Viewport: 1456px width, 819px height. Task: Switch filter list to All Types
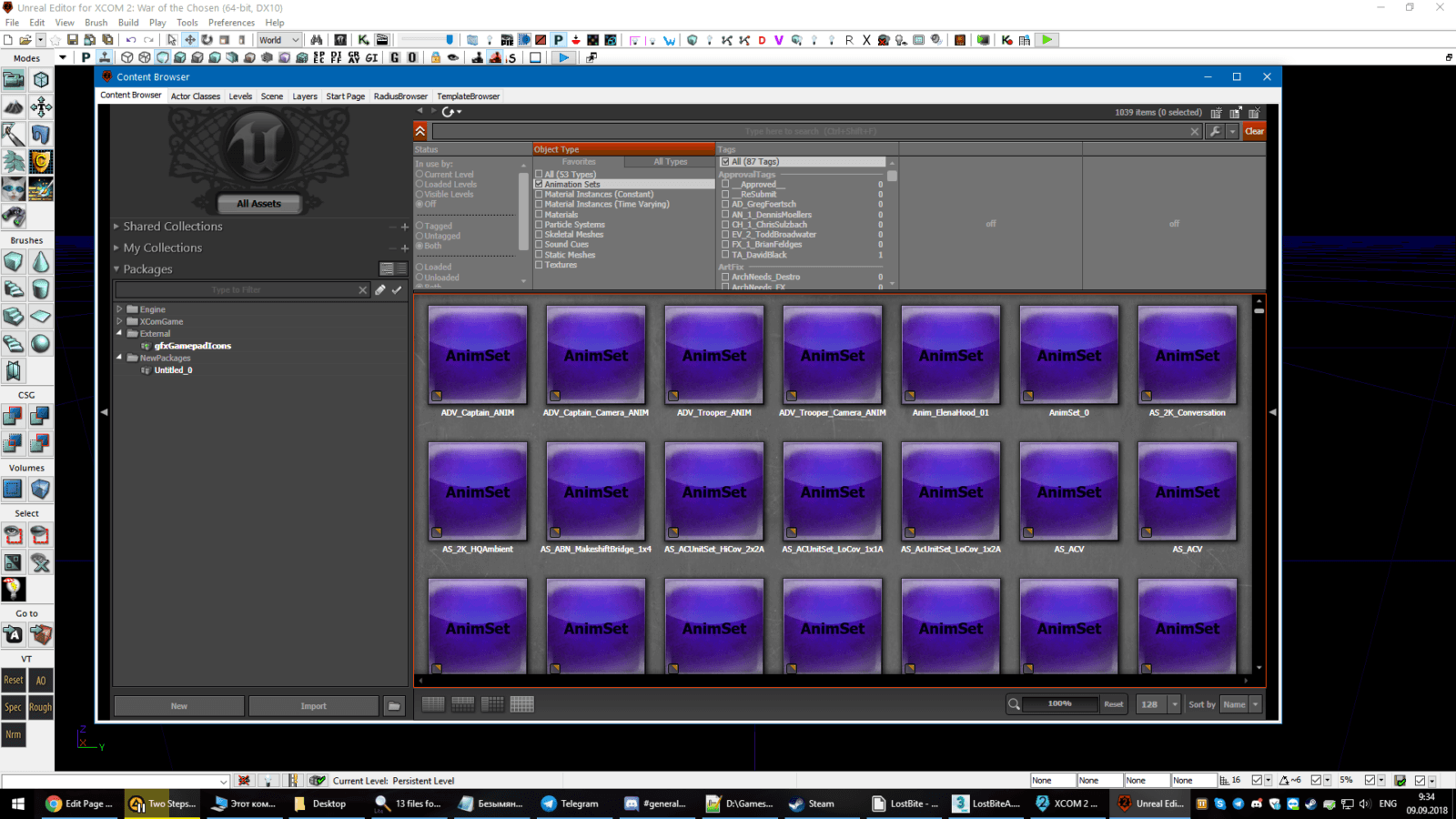pyautogui.click(x=670, y=162)
